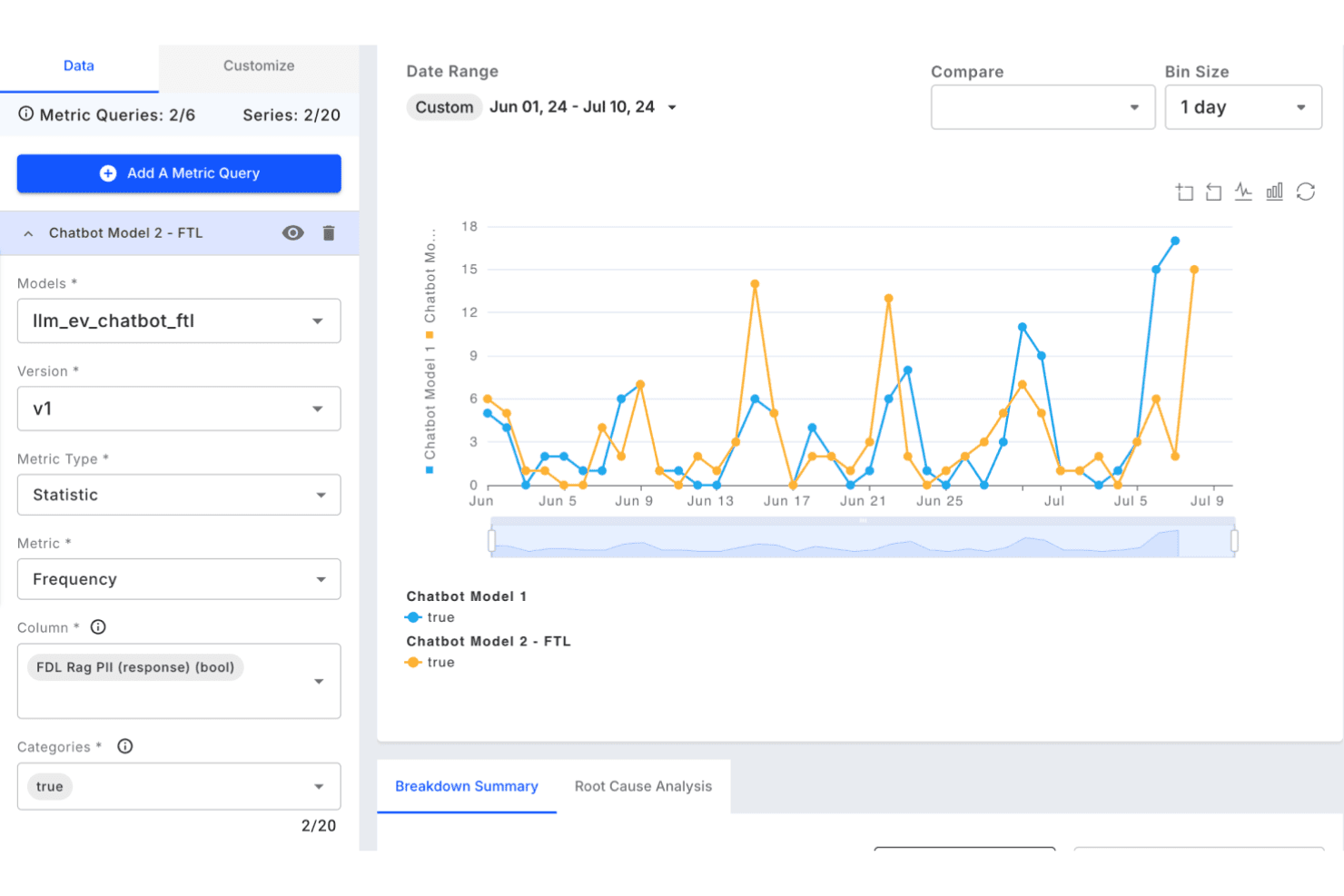Toggle visibility of Chatbot Model 2 - FTL
Screen dimensions: 1344x896
pyautogui.click(x=292, y=233)
